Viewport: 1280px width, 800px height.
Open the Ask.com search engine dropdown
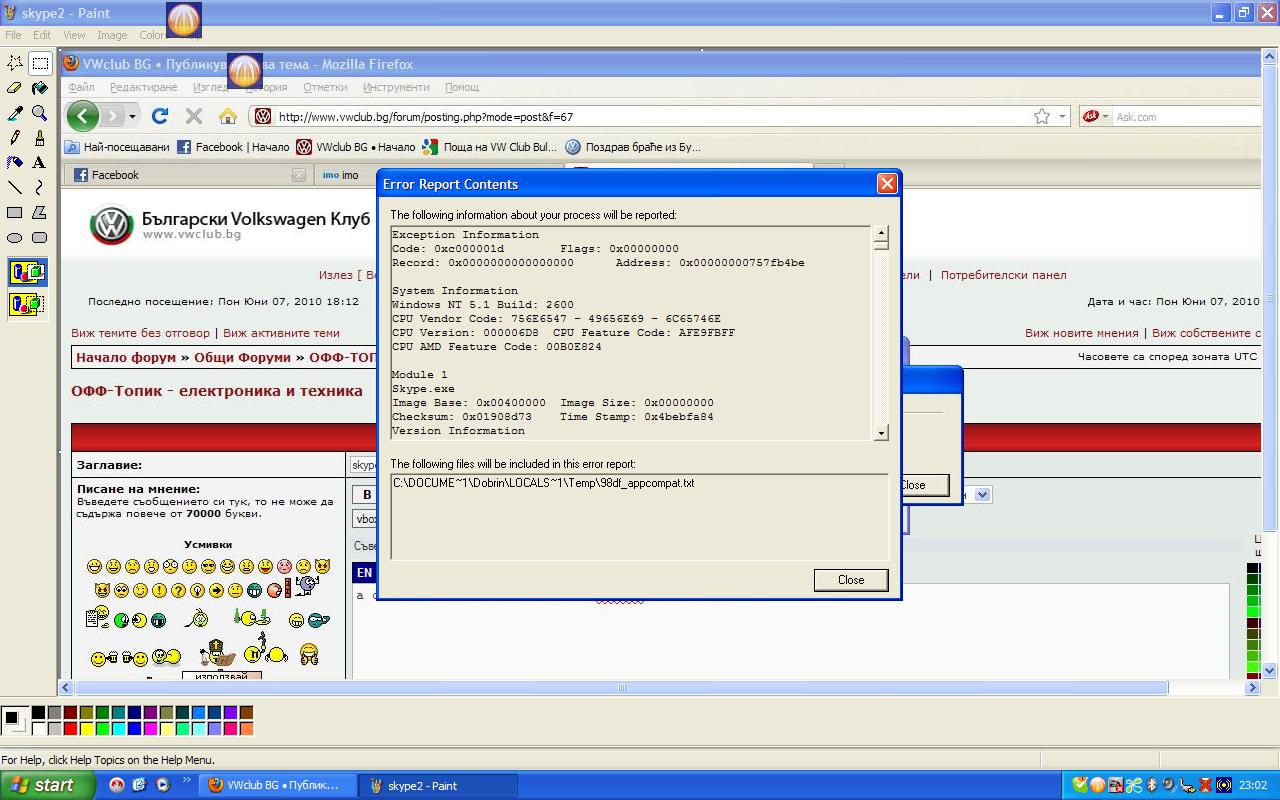point(1105,117)
